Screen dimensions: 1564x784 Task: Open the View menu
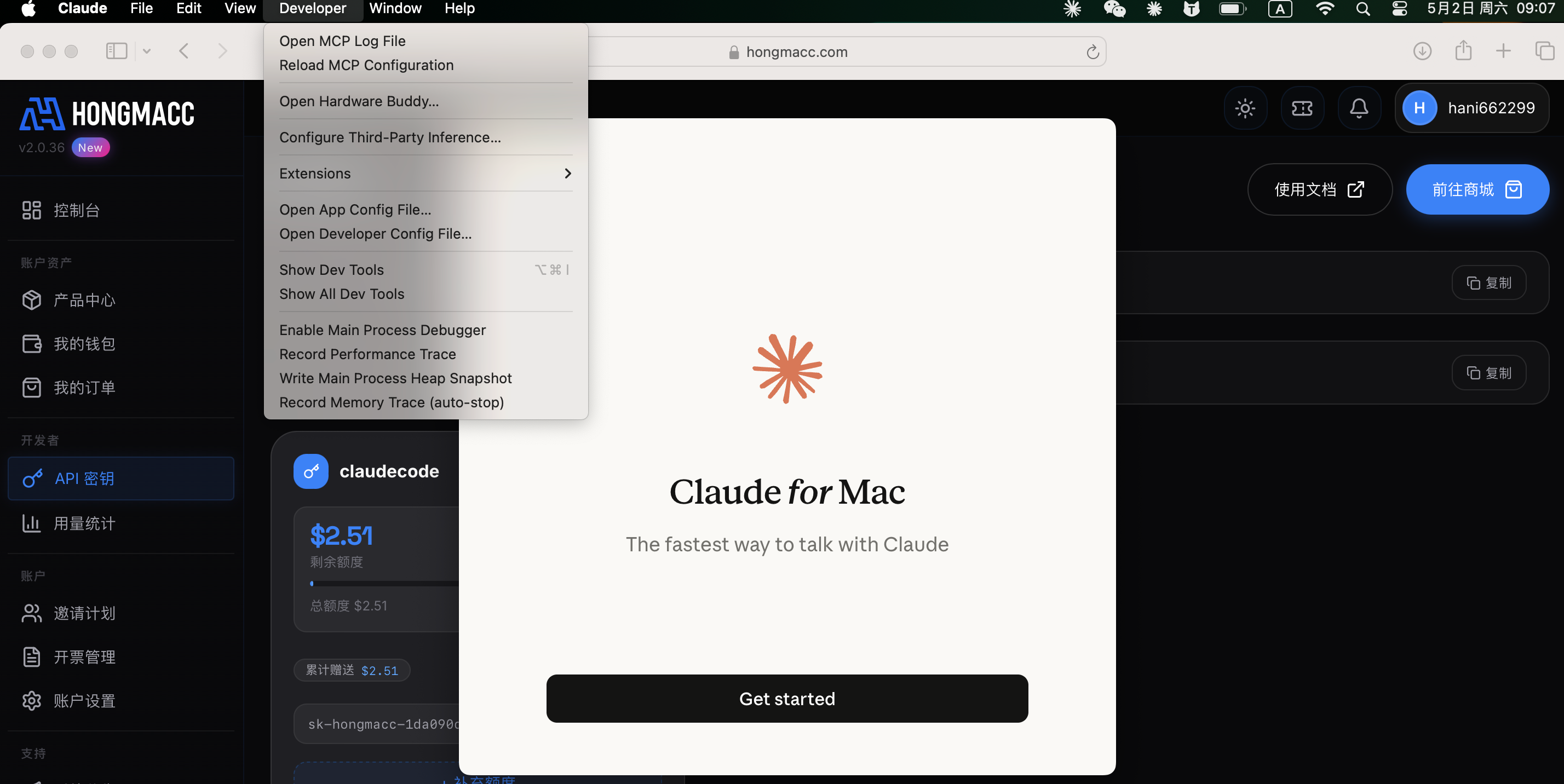[240, 9]
